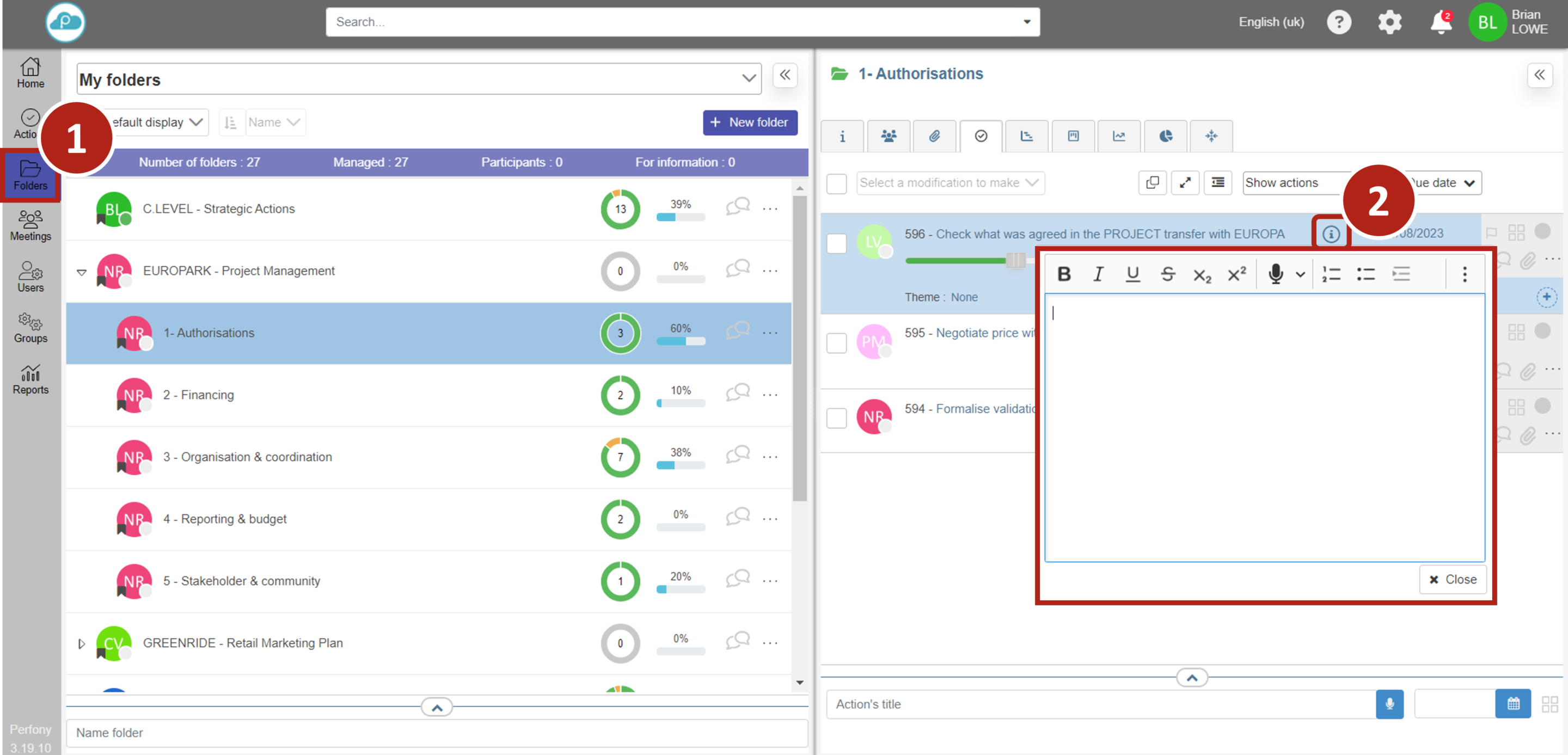The height and width of the screenshot is (755, 1568).
Task: Open the attachments paperclip tab
Action: (x=934, y=136)
